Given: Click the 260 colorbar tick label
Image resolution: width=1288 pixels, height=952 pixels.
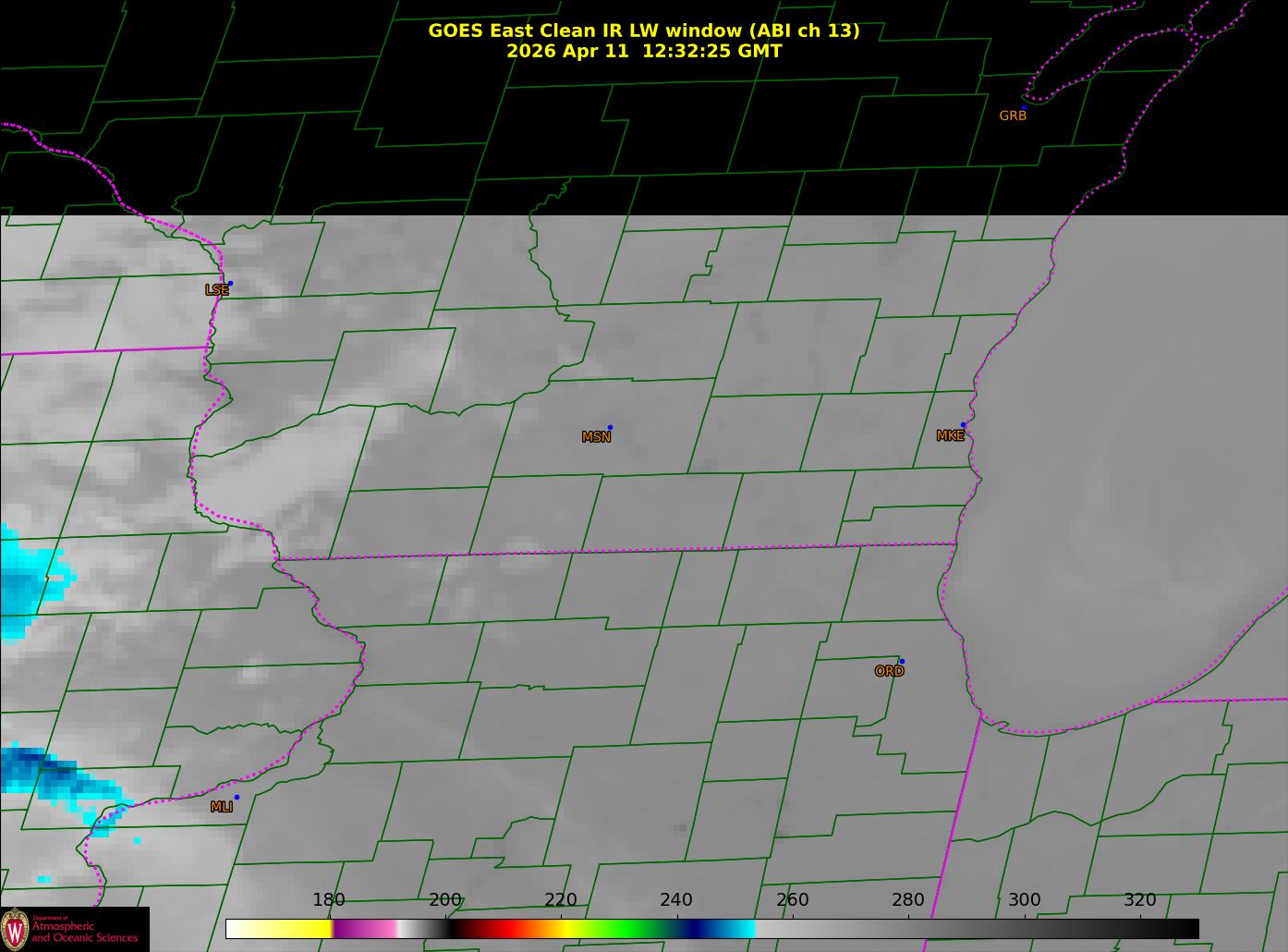Looking at the screenshot, I should click(793, 900).
